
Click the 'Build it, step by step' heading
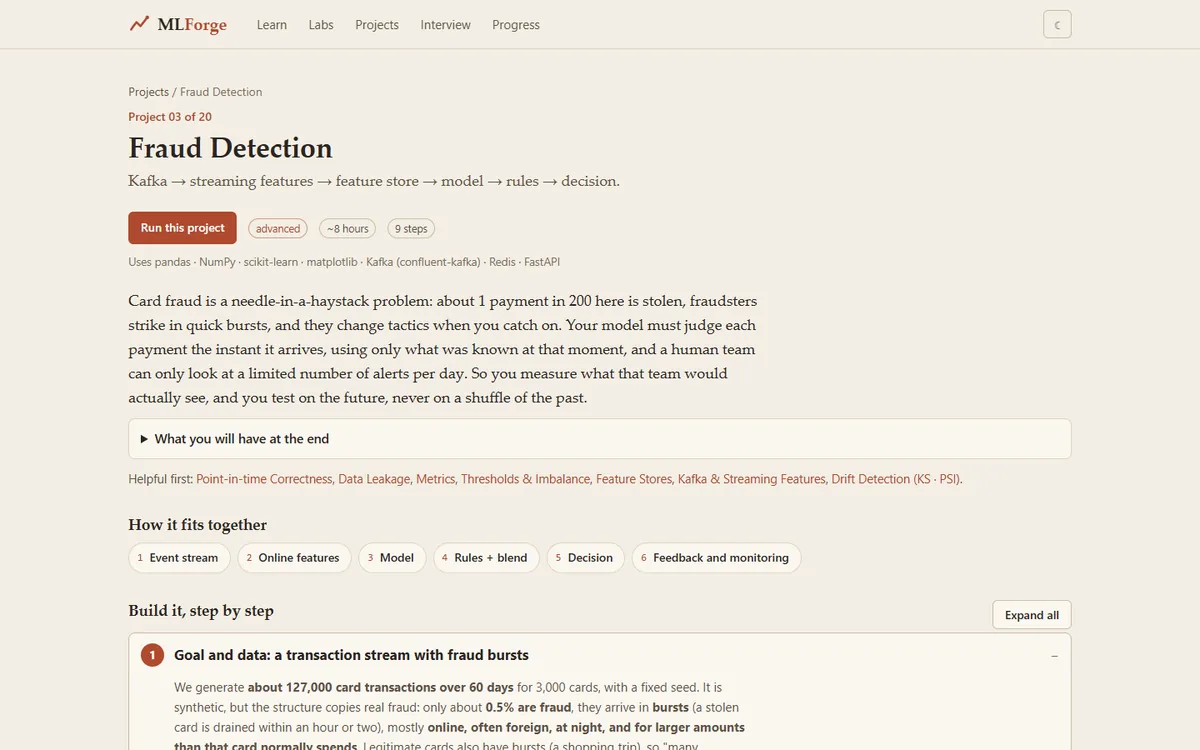tap(201, 611)
